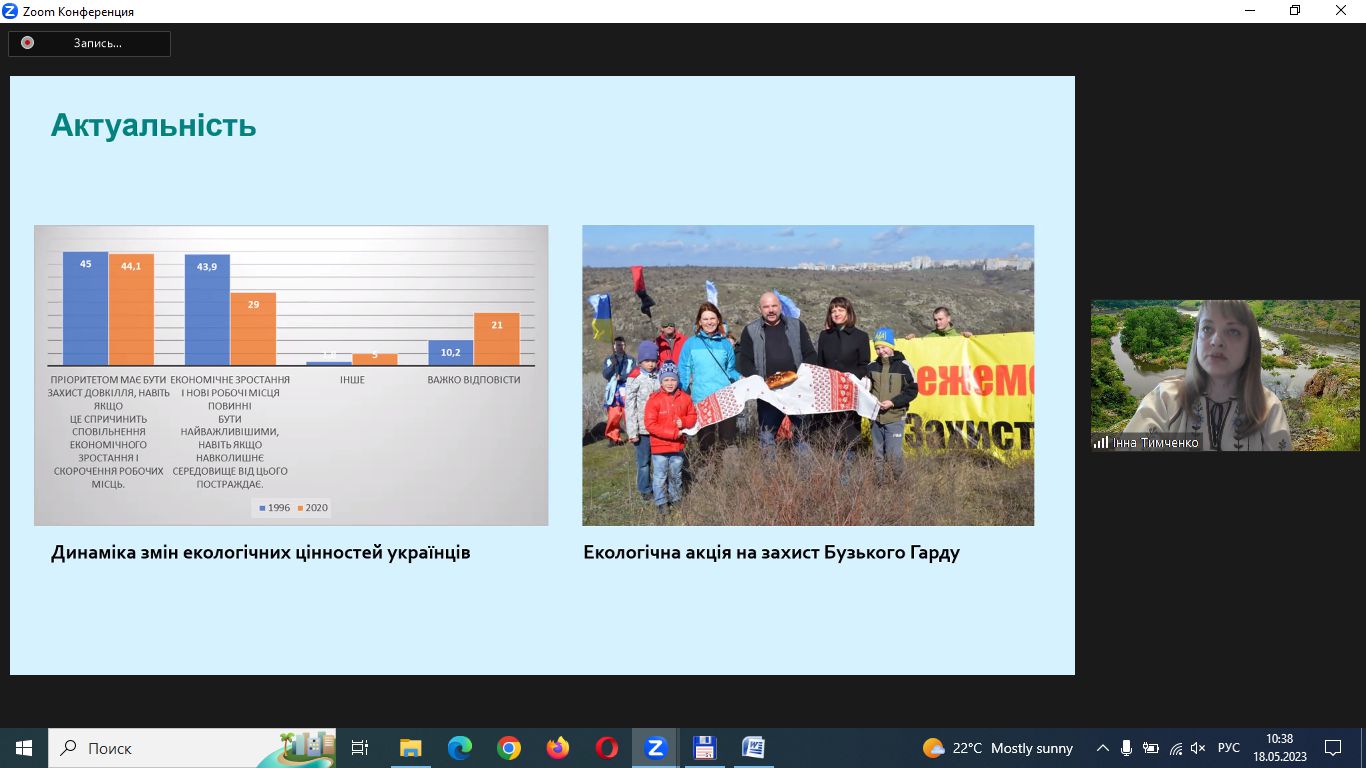The width and height of the screenshot is (1366, 768).
Task: Switch the РУС input language indicator
Action: 1229,747
